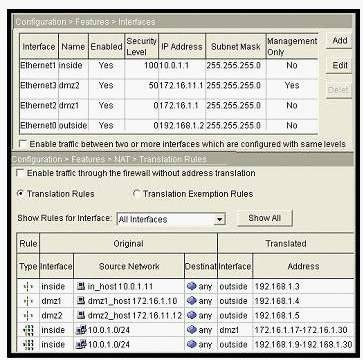Click Edit interface button
This screenshot has height=360, width=363.
coord(339,65)
